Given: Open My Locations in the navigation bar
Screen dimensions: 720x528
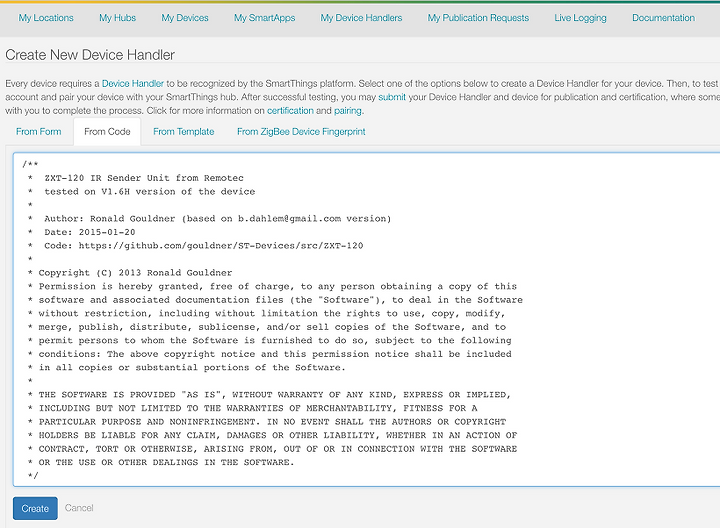Looking at the screenshot, I should point(46,18).
